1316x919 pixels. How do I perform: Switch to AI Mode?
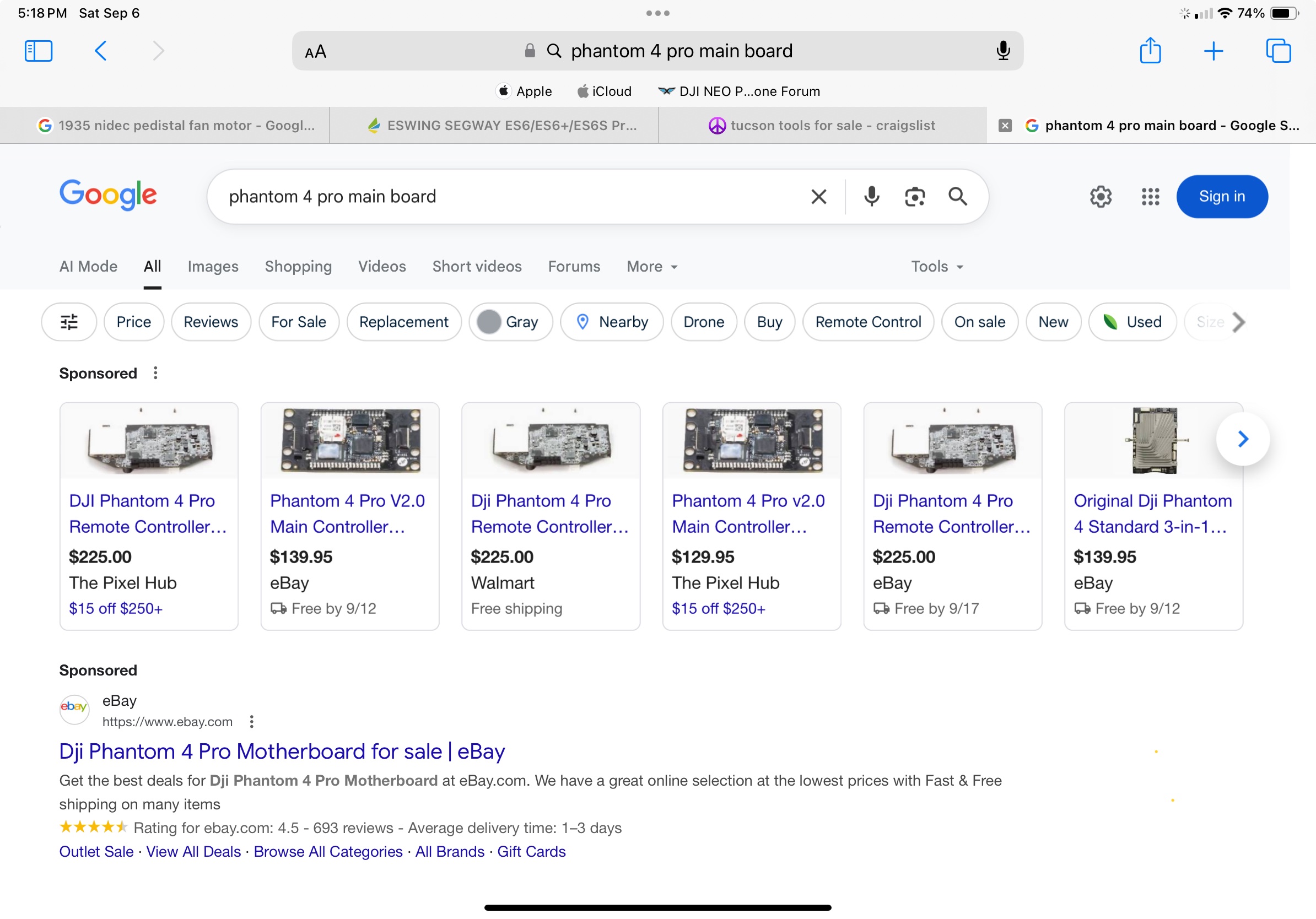88,267
